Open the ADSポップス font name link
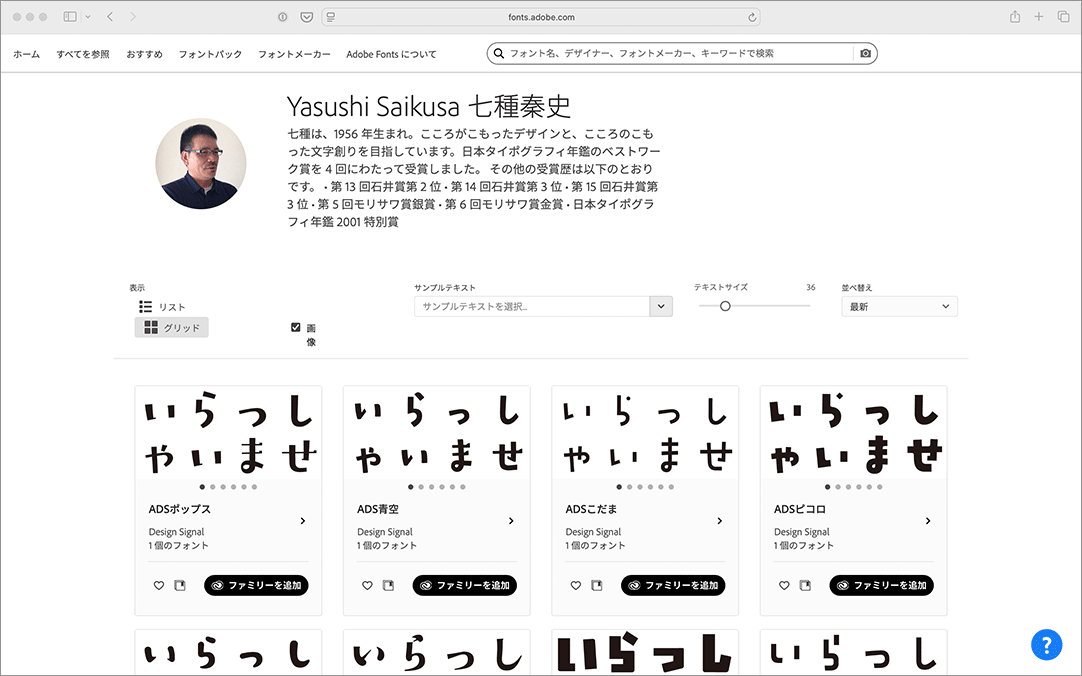This screenshot has width=1082, height=676. point(179,509)
